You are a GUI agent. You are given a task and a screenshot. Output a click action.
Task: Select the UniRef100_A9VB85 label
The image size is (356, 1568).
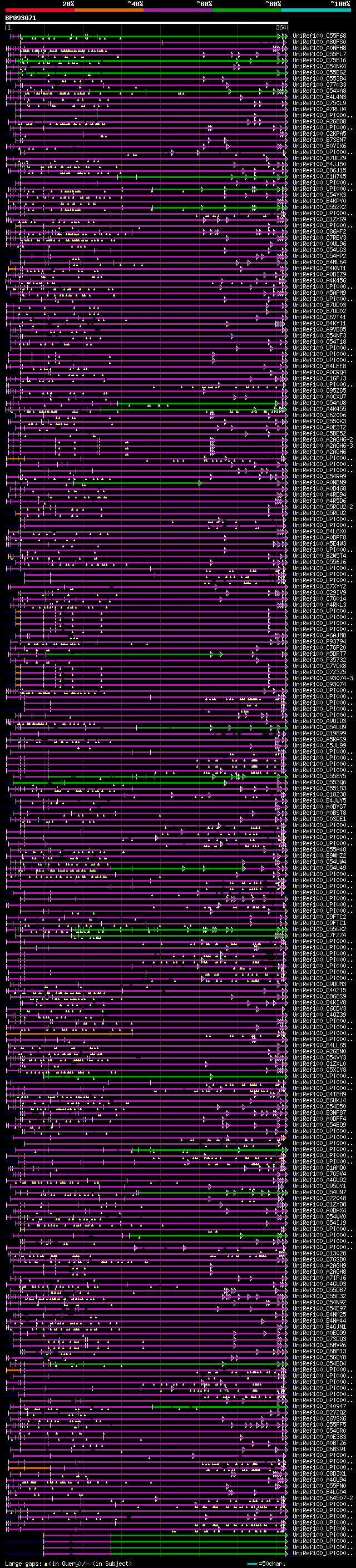pos(319,329)
